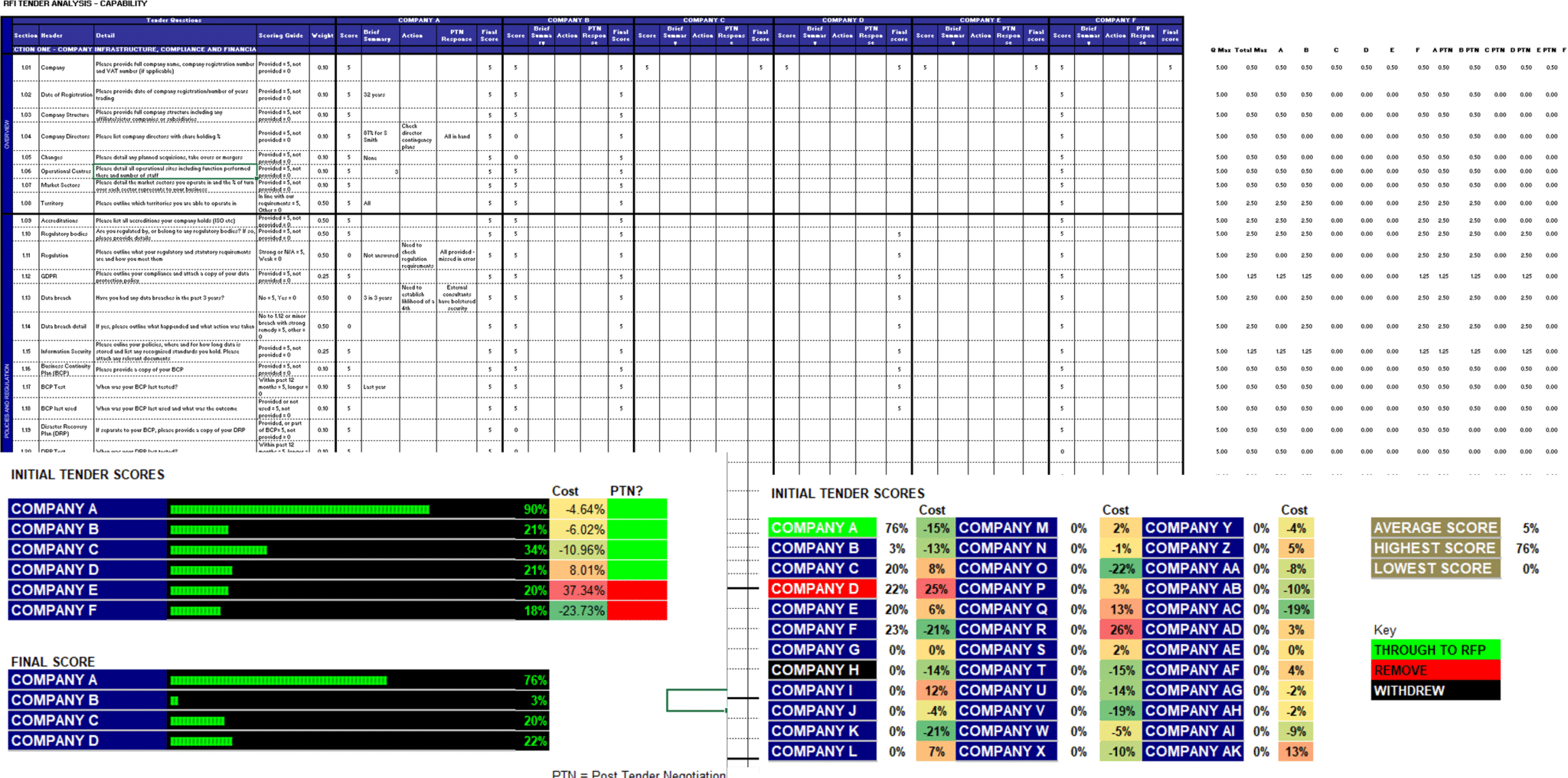The width and height of the screenshot is (1568, 778).
Task: Select the vertical OVERVIEW side label
Action: click(7, 134)
